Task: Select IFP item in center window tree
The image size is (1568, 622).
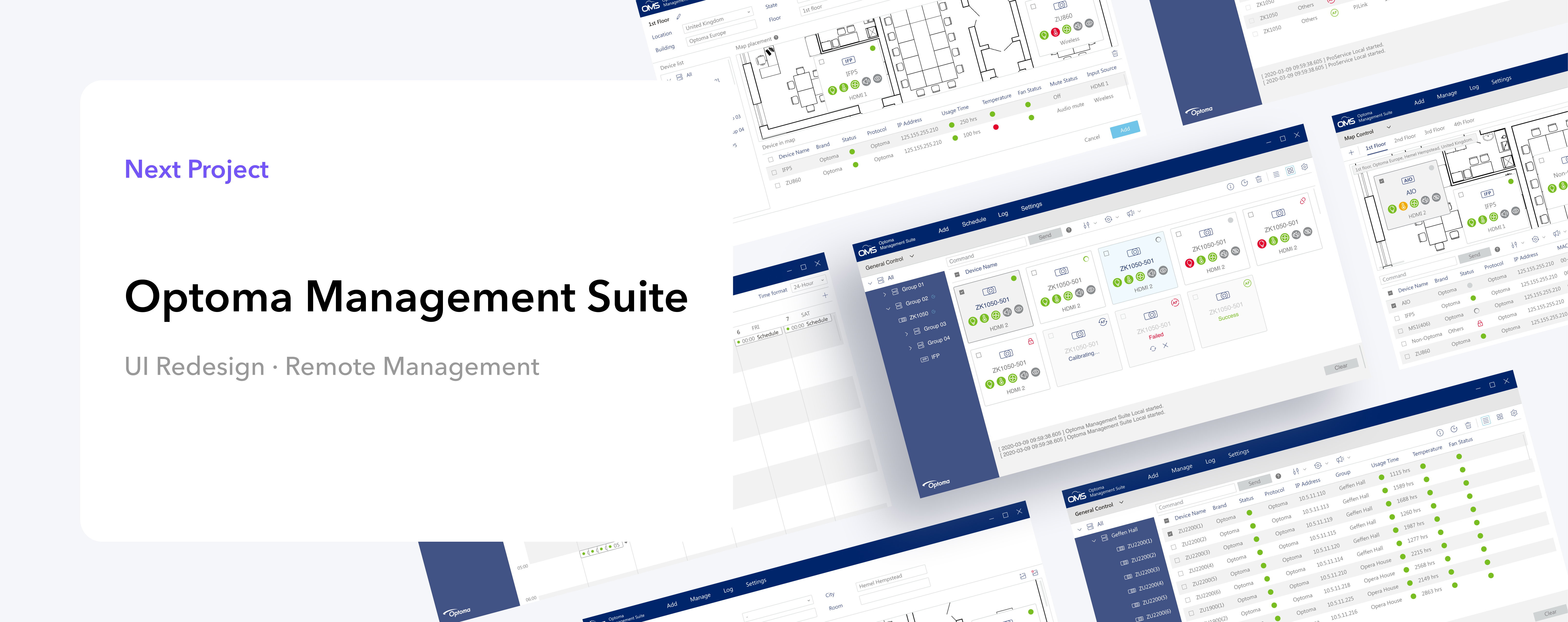Action: 930,358
